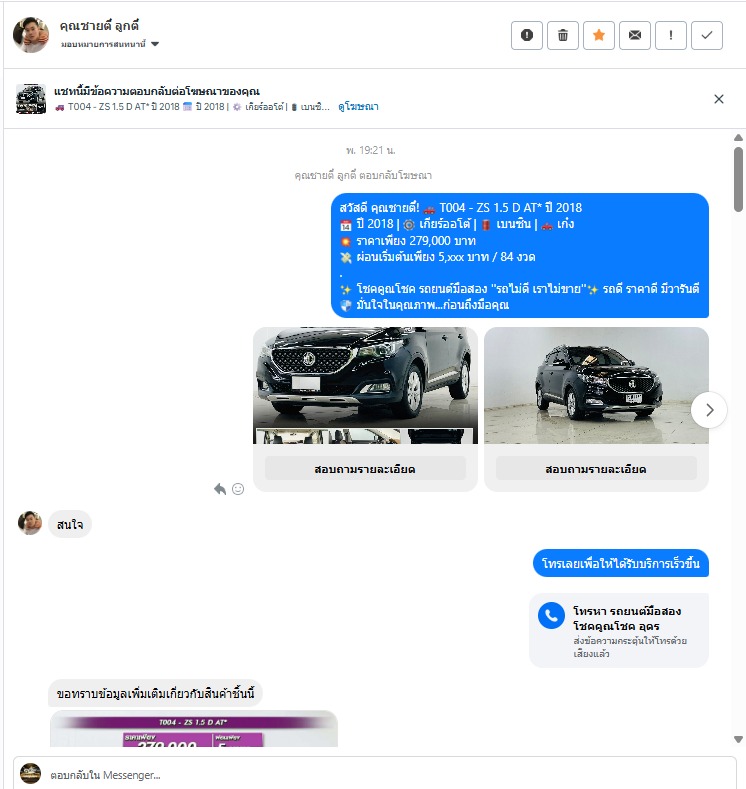This screenshot has height=789, width=746.
Task: Click the chat scrollbar down arrow
Action: click(x=738, y=739)
